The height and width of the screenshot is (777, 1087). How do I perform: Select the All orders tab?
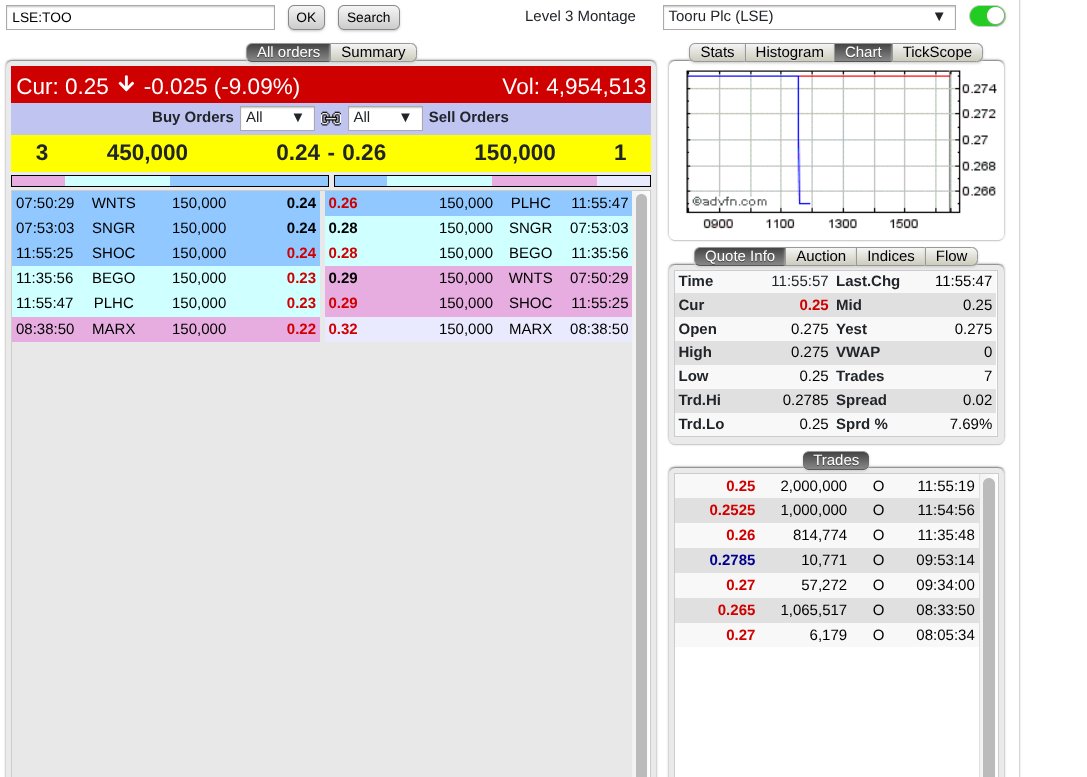(x=288, y=52)
